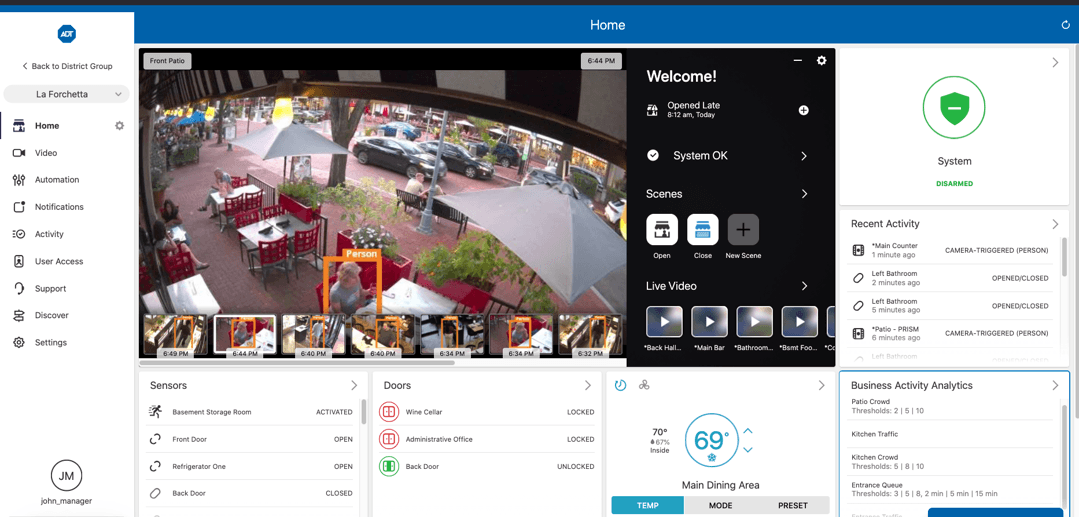Click the 69° thermostat dial

tap(711, 440)
